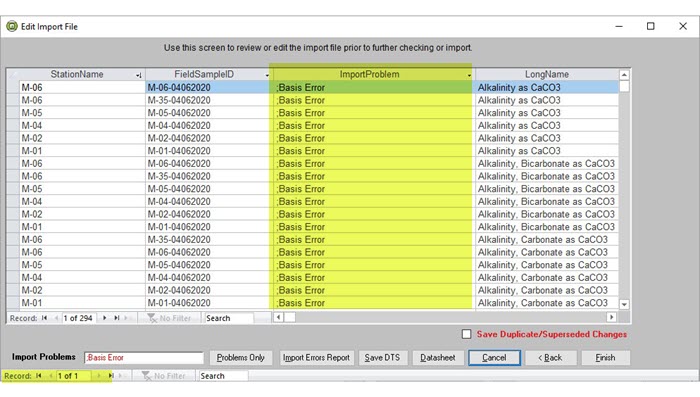Go to next record in the bottom 1 of 1 navigator

99,376
